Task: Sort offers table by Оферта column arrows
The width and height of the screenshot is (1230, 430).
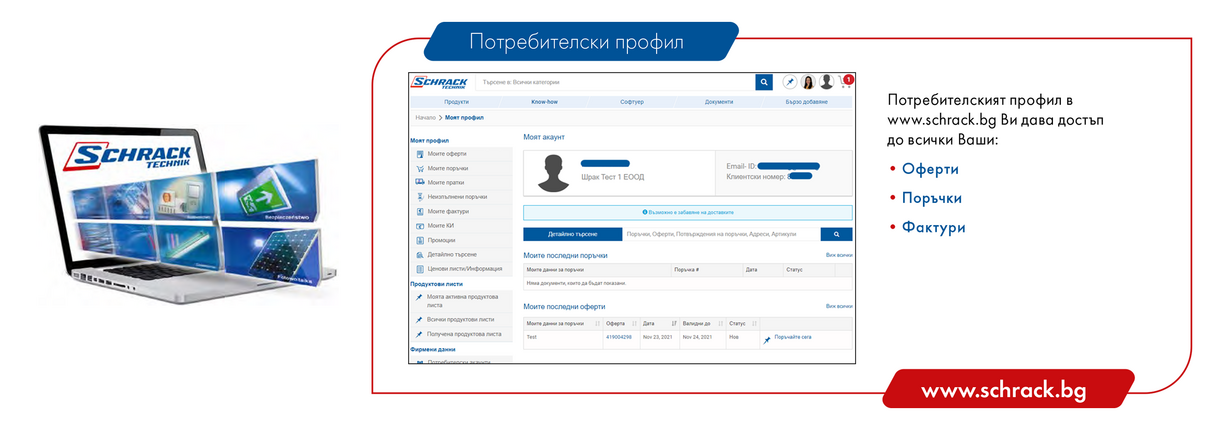Action: tap(634, 324)
